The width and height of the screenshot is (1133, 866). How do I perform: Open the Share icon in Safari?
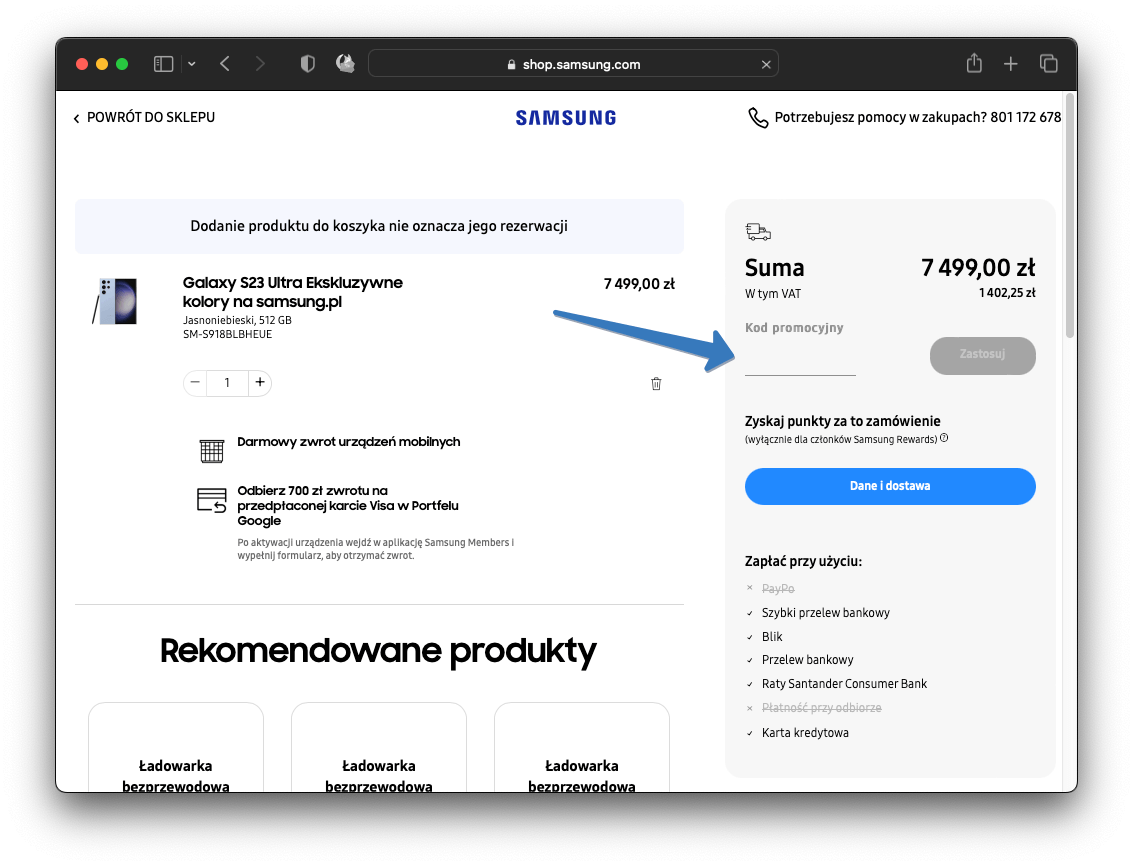tap(974, 64)
